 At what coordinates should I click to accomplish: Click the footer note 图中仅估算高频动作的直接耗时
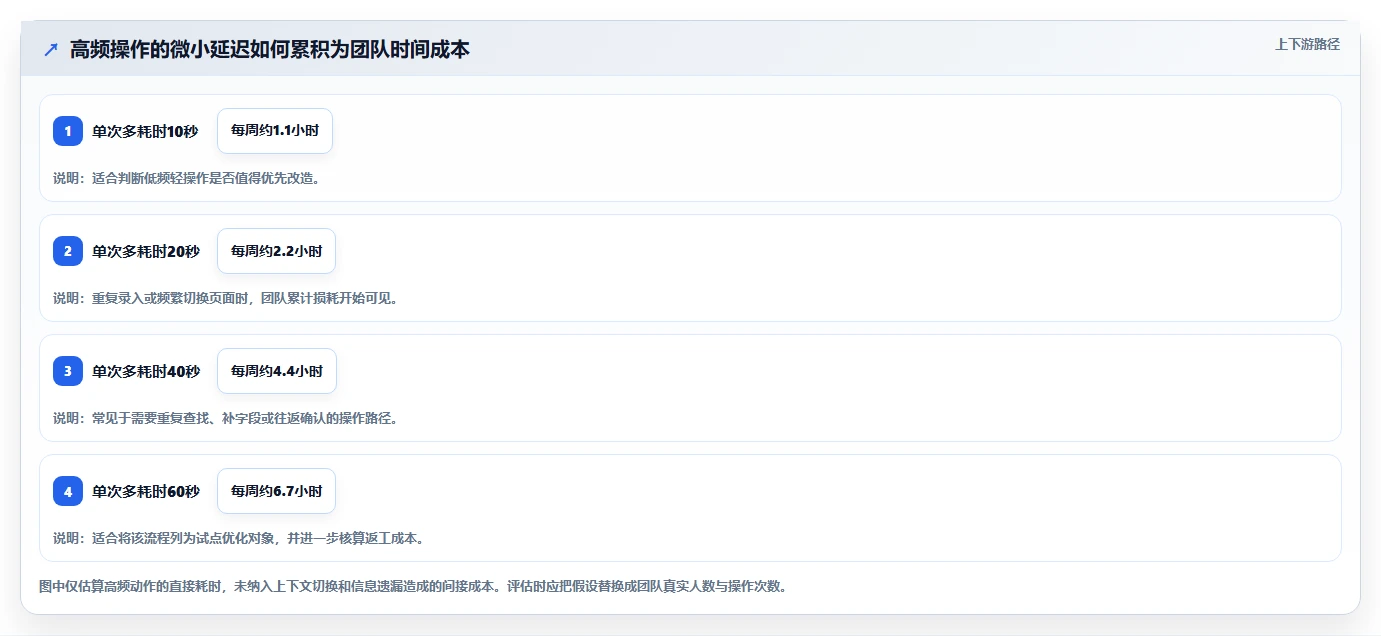pyautogui.click(x=412, y=586)
